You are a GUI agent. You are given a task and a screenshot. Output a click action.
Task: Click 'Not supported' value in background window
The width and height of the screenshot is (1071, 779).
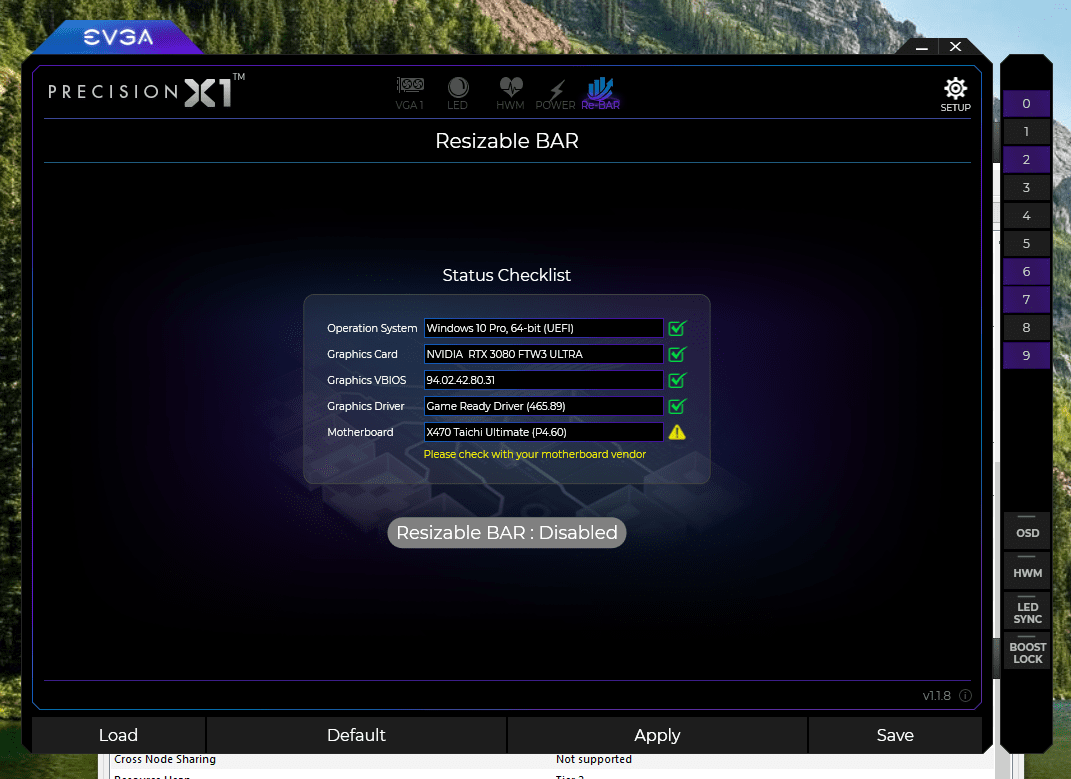coord(594,759)
